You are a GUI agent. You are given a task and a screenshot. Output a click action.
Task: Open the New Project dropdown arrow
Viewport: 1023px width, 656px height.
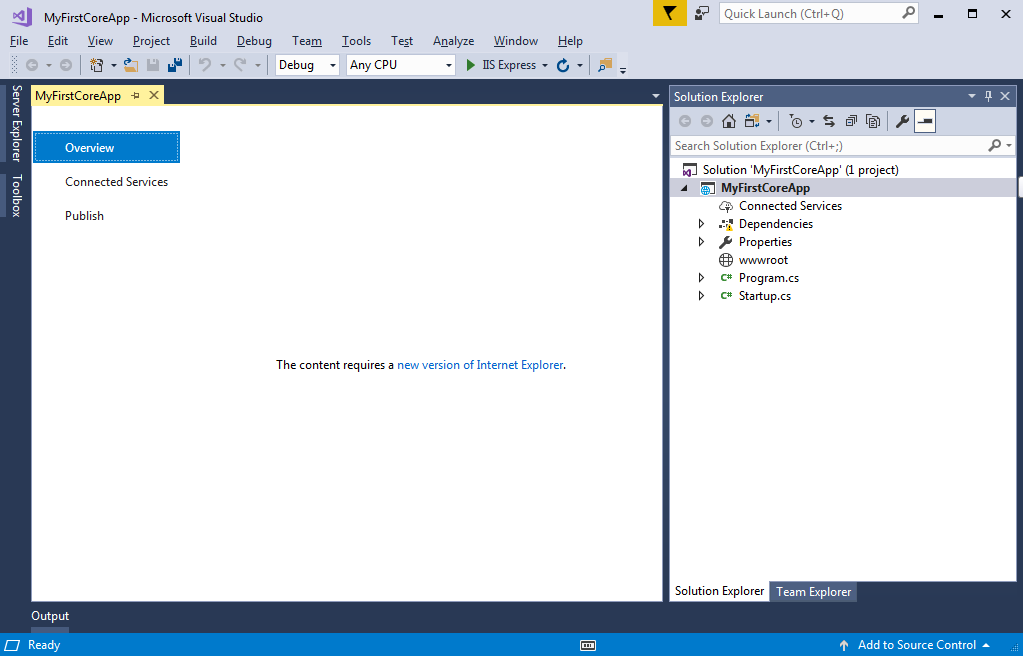coord(114,65)
